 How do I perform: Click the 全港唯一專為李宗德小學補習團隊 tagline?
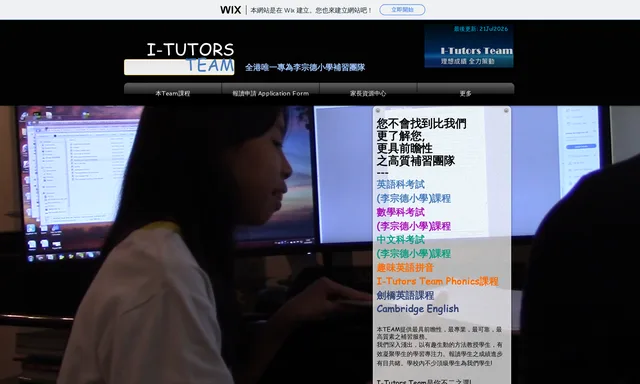tap(305, 67)
